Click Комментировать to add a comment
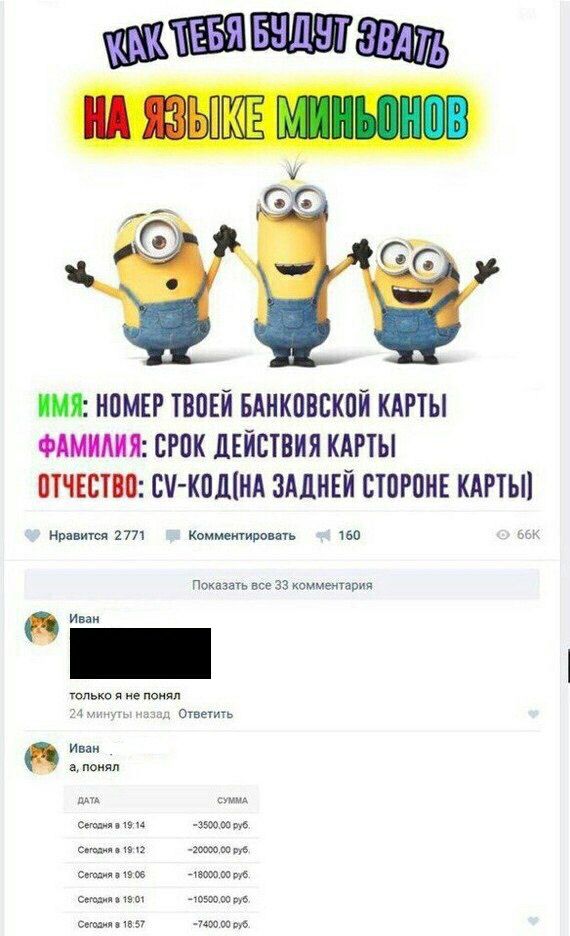 tap(242, 535)
